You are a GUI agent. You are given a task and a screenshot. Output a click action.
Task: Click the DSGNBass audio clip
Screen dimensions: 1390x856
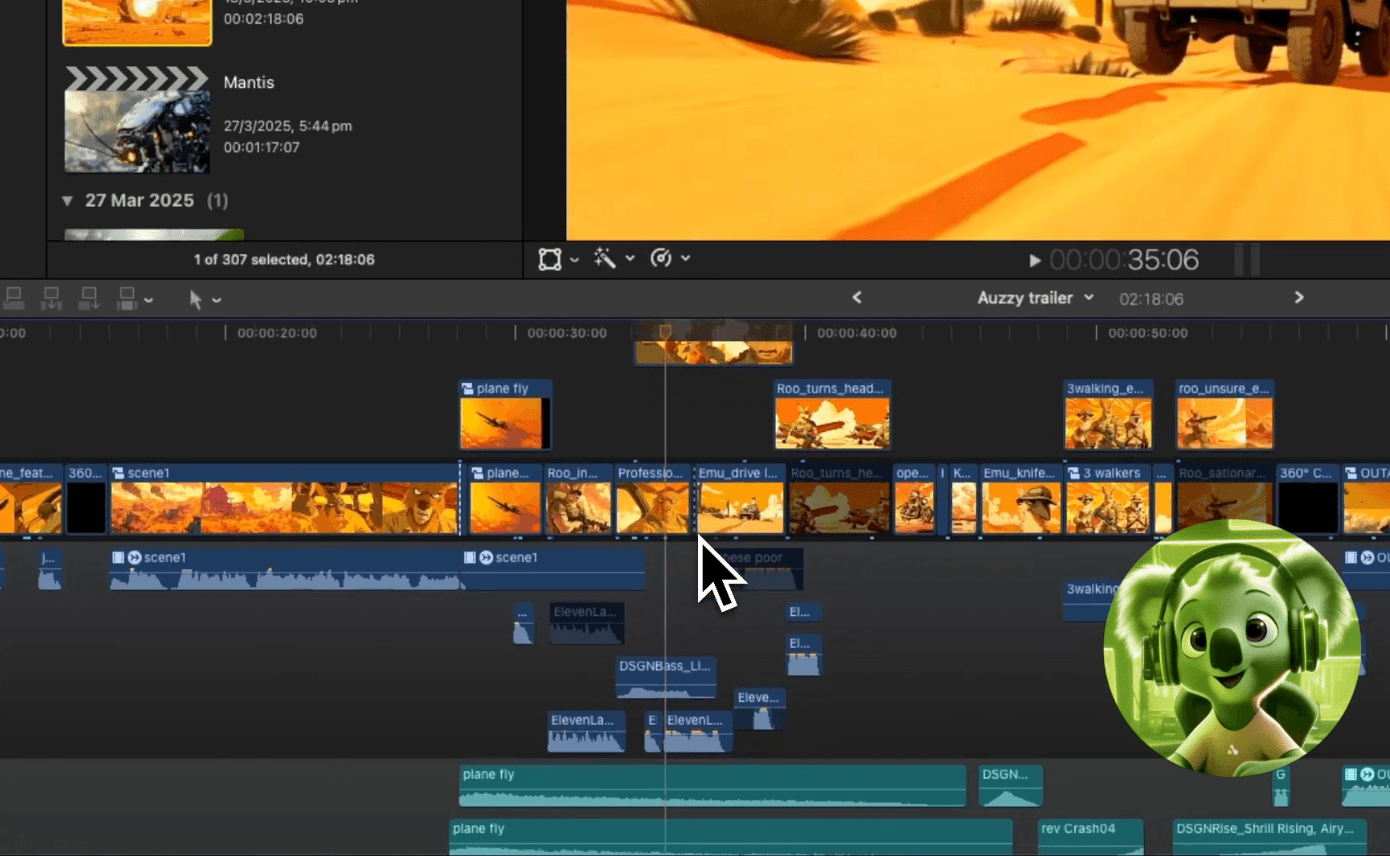(666, 676)
